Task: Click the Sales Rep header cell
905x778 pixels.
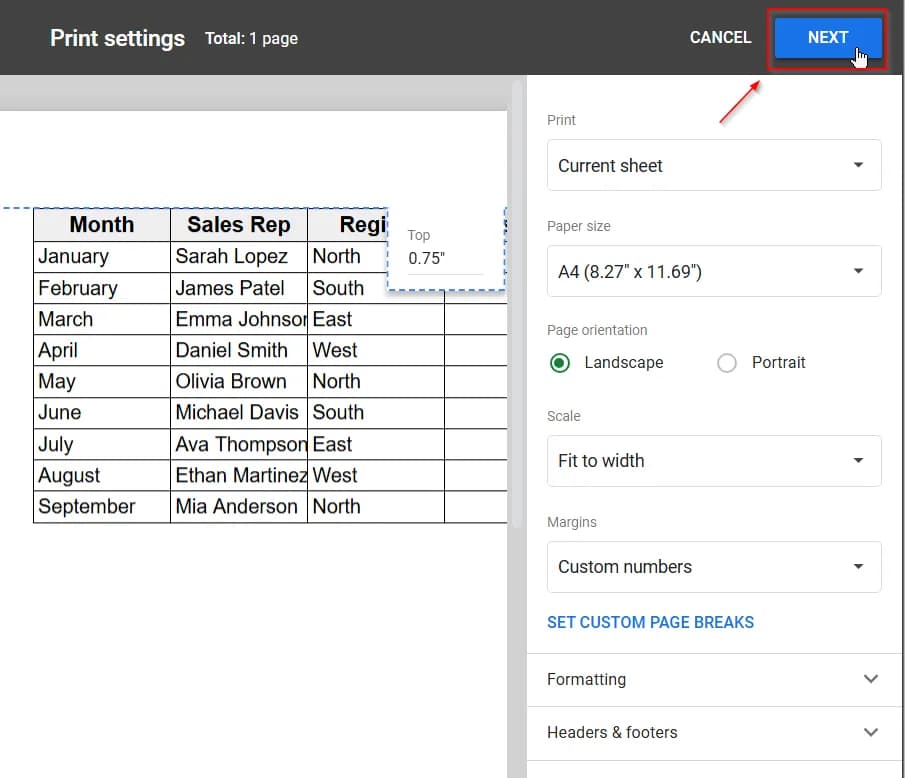Action: (x=239, y=225)
